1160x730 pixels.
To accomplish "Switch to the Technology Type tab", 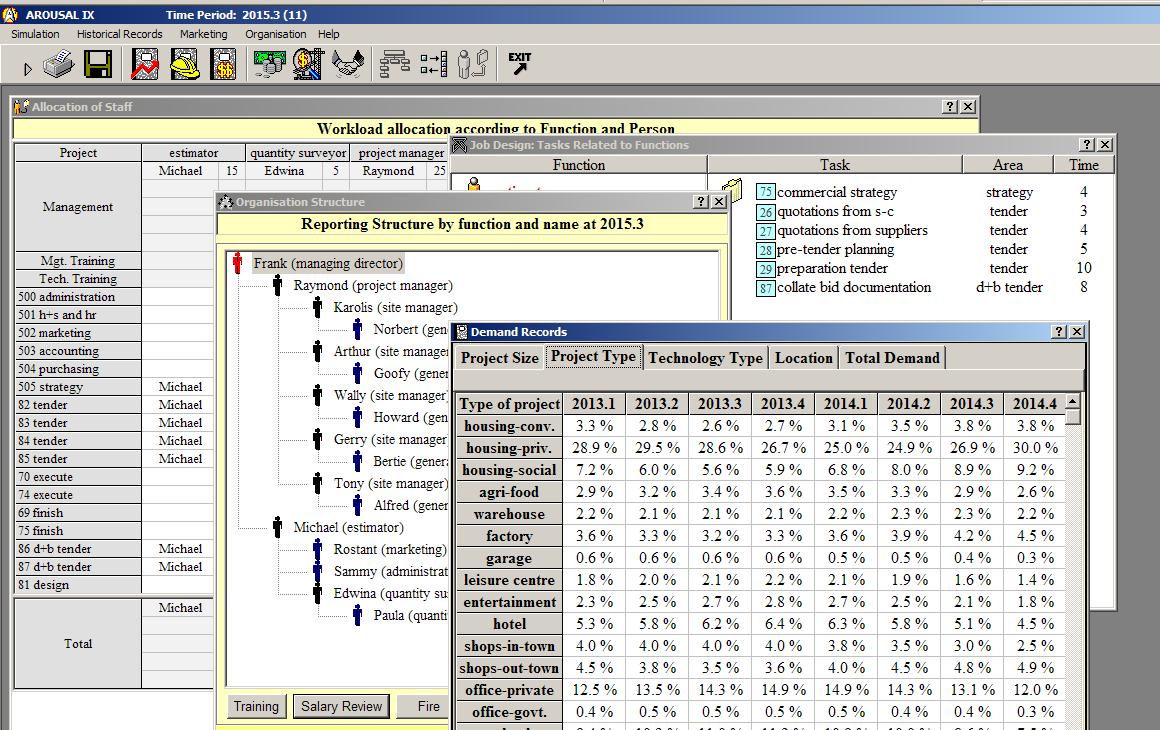I will [705, 358].
